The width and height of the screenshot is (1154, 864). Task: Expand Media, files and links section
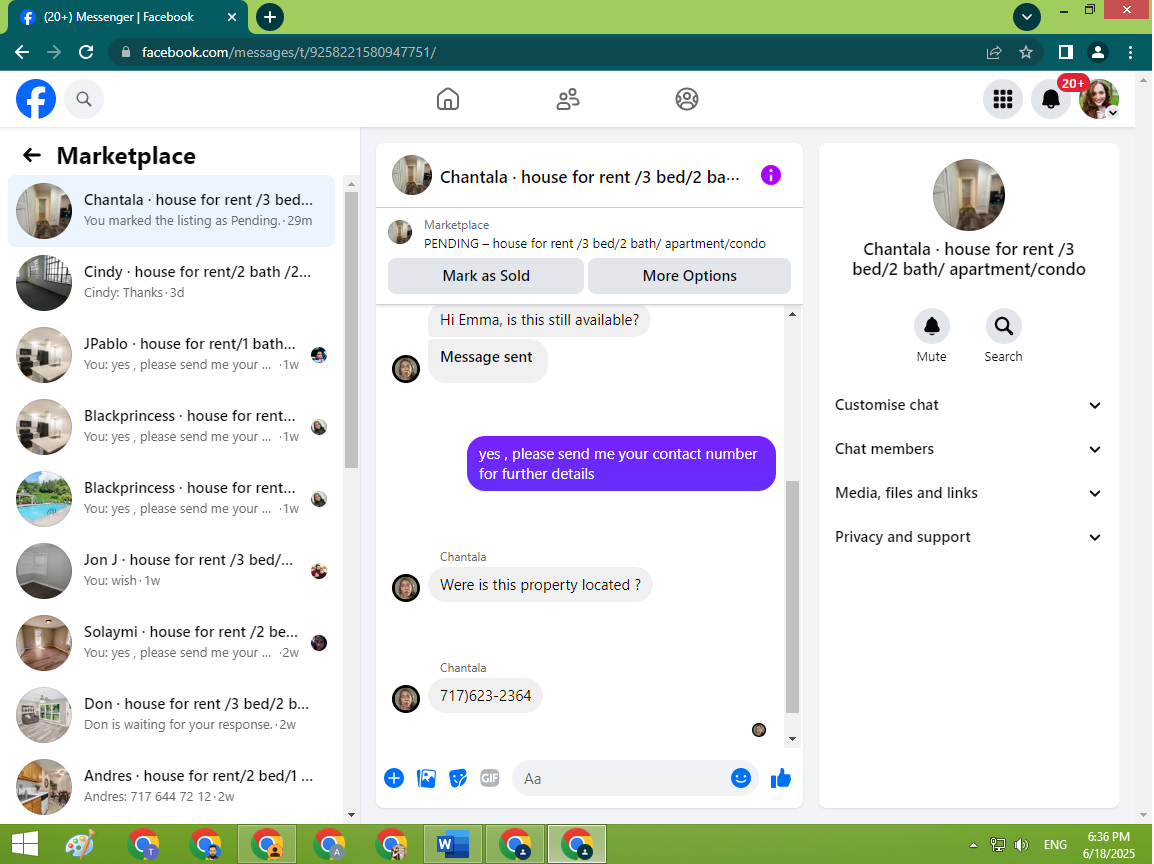point(968,493)
